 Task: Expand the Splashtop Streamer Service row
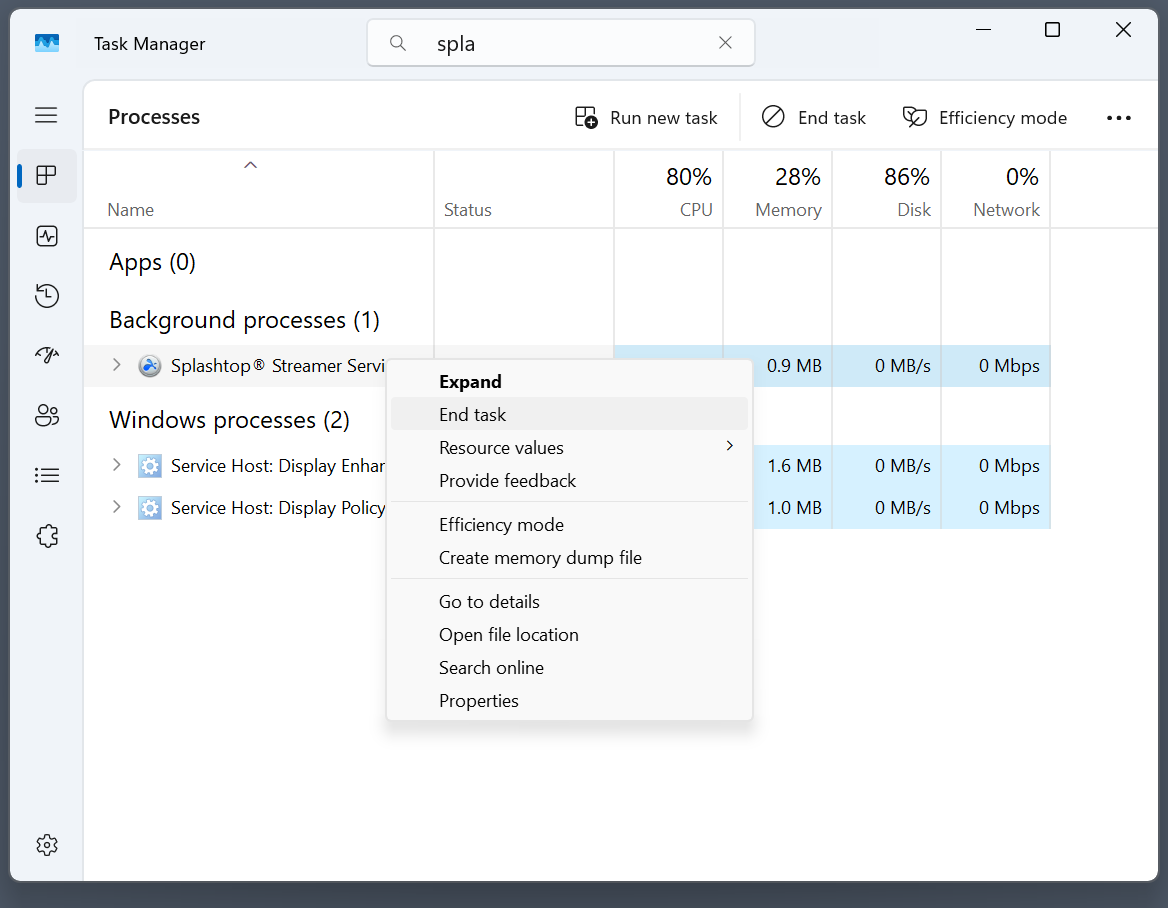(x=117, y=366)
